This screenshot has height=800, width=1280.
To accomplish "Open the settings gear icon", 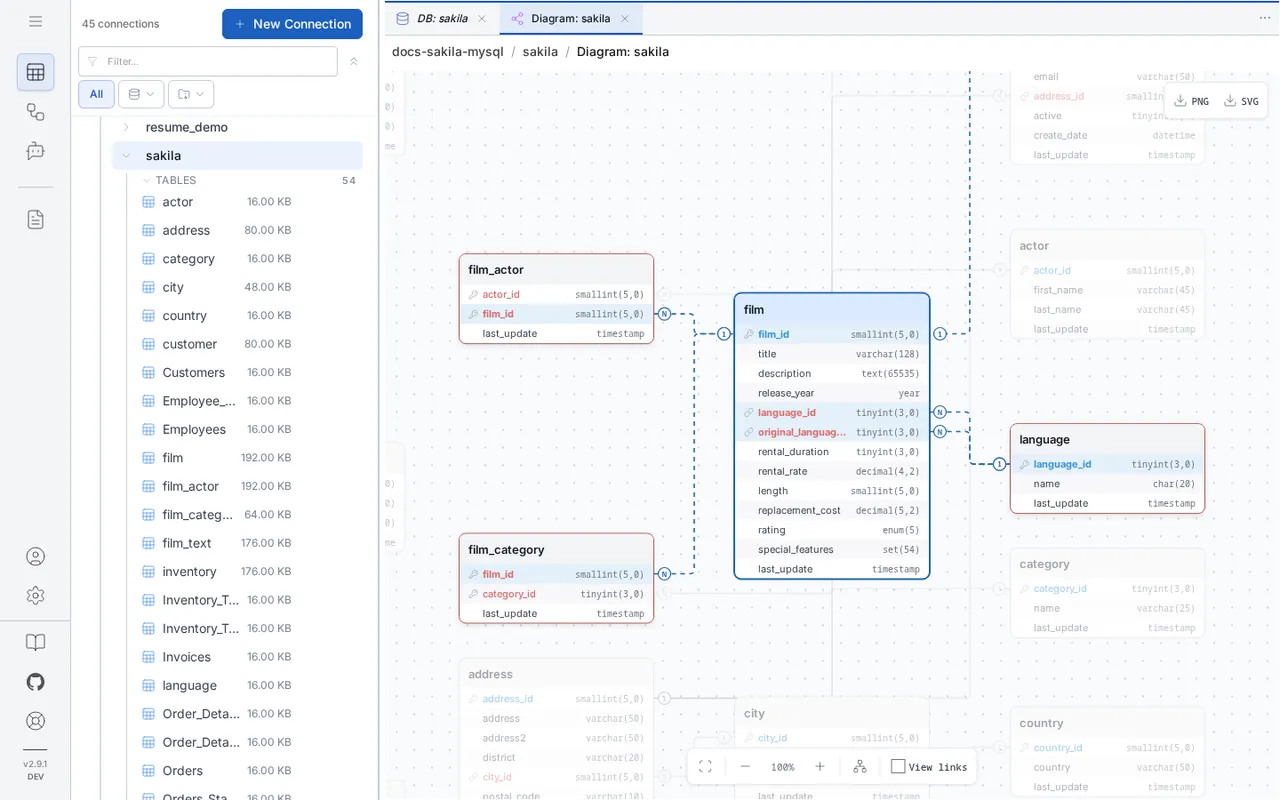I will (35, 596).
